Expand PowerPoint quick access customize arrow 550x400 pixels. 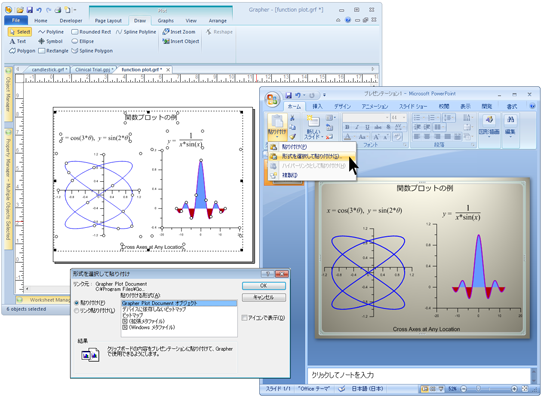tap(324, 95)
